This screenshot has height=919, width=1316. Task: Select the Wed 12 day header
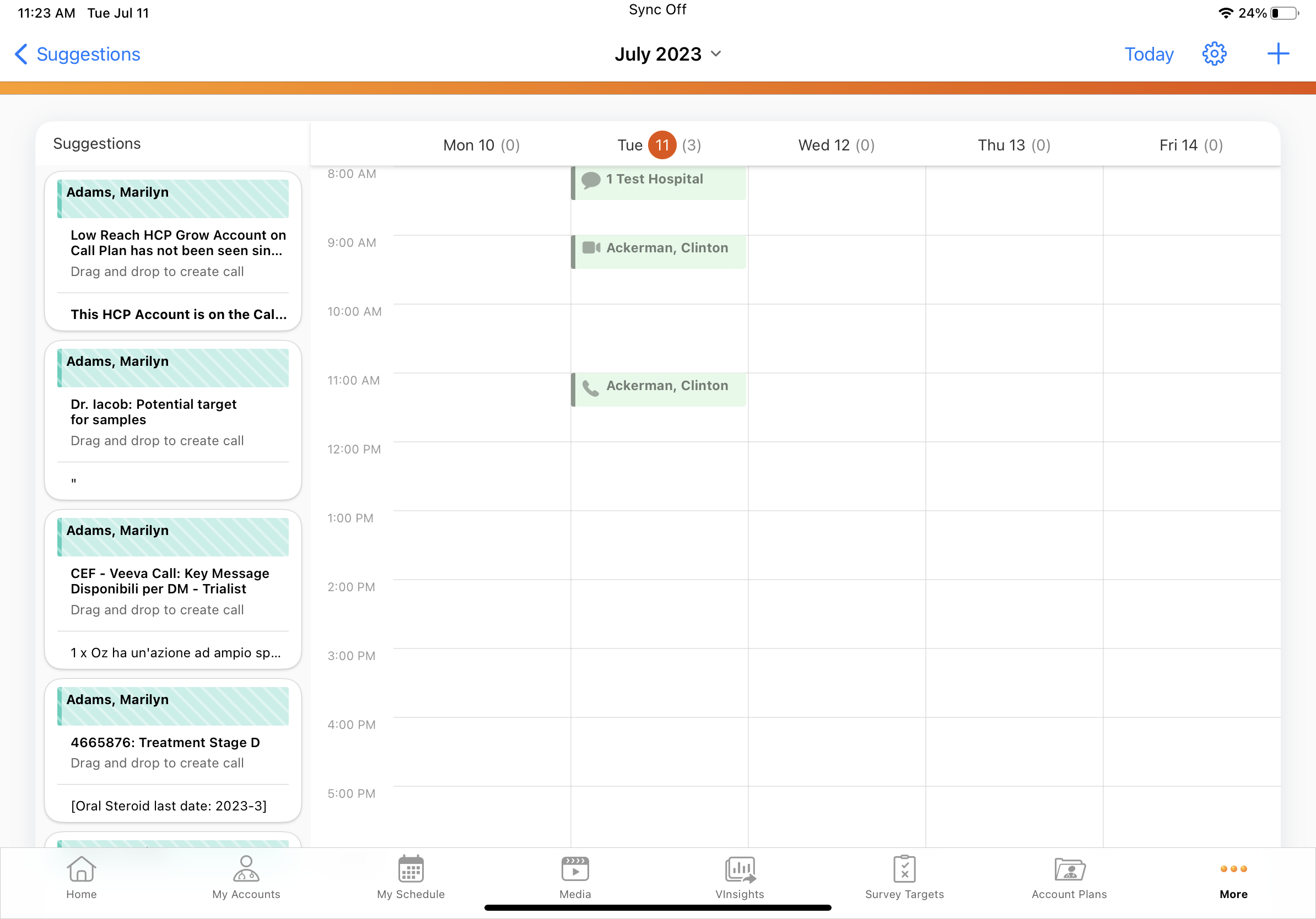836,145
